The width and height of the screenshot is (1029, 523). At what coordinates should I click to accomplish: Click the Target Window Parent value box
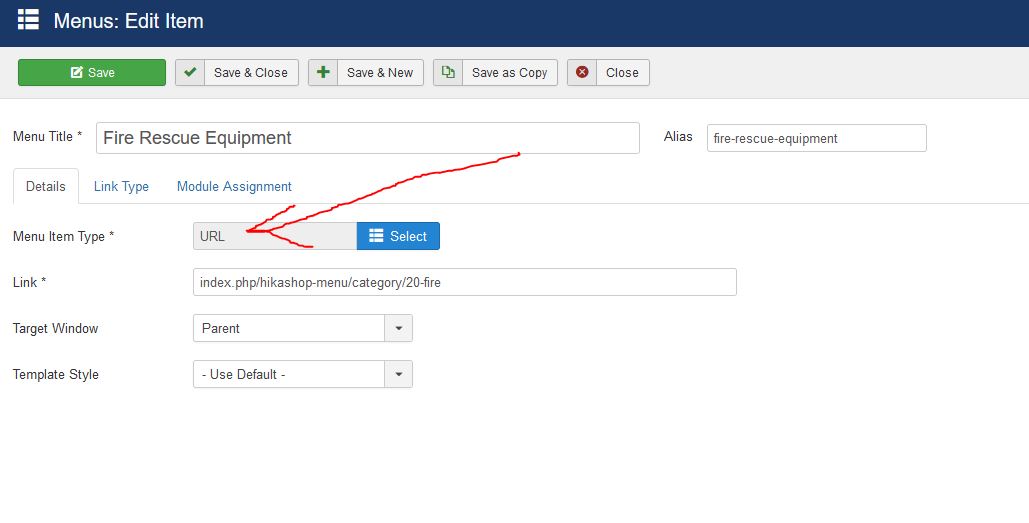[x=289, y=328]
